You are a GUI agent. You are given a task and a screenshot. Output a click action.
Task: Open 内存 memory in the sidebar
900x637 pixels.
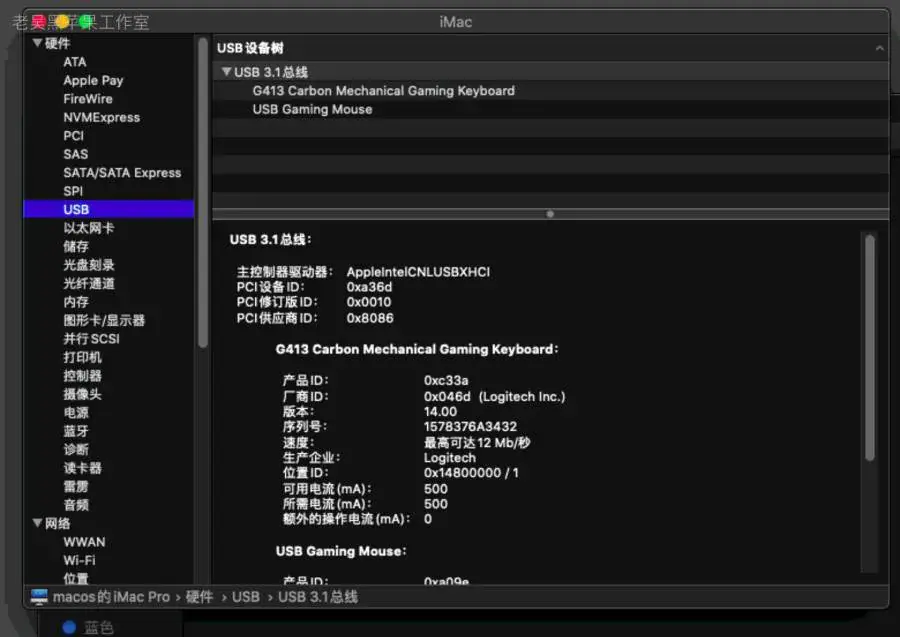76,302
